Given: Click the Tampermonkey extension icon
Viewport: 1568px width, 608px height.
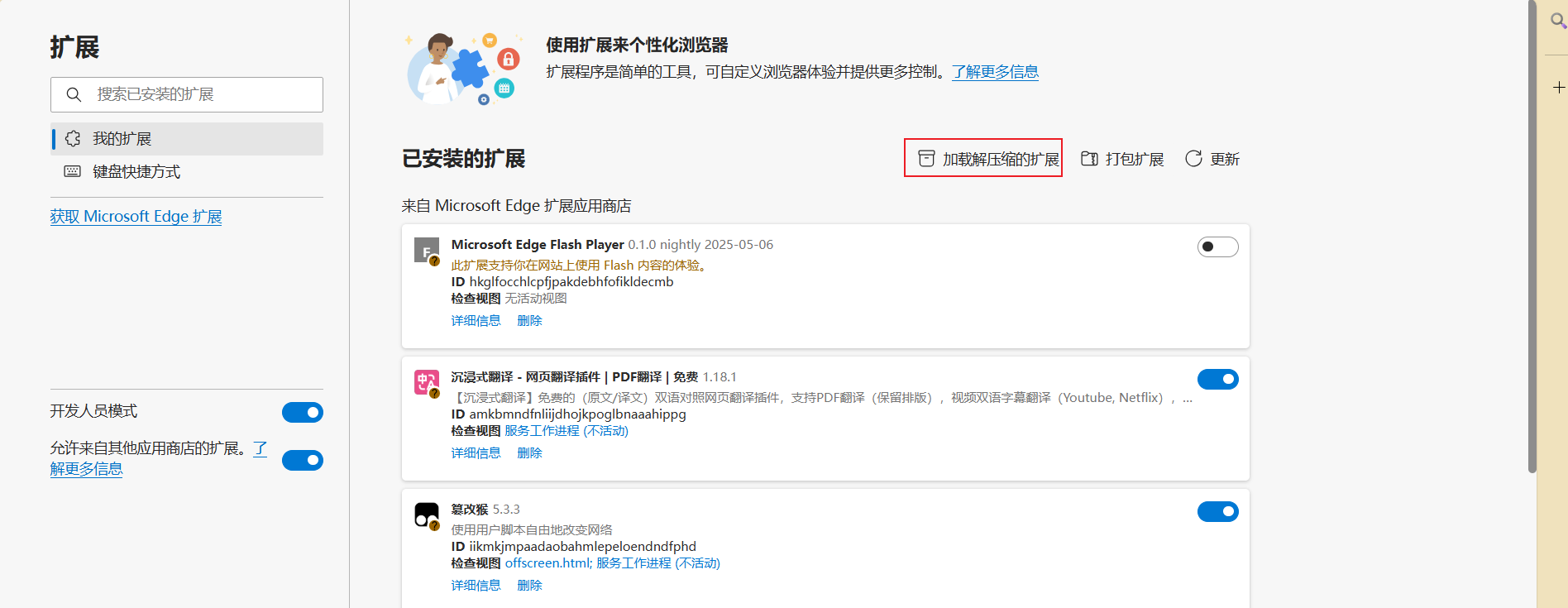Looking at the screenshot, I should coord(427,515).
